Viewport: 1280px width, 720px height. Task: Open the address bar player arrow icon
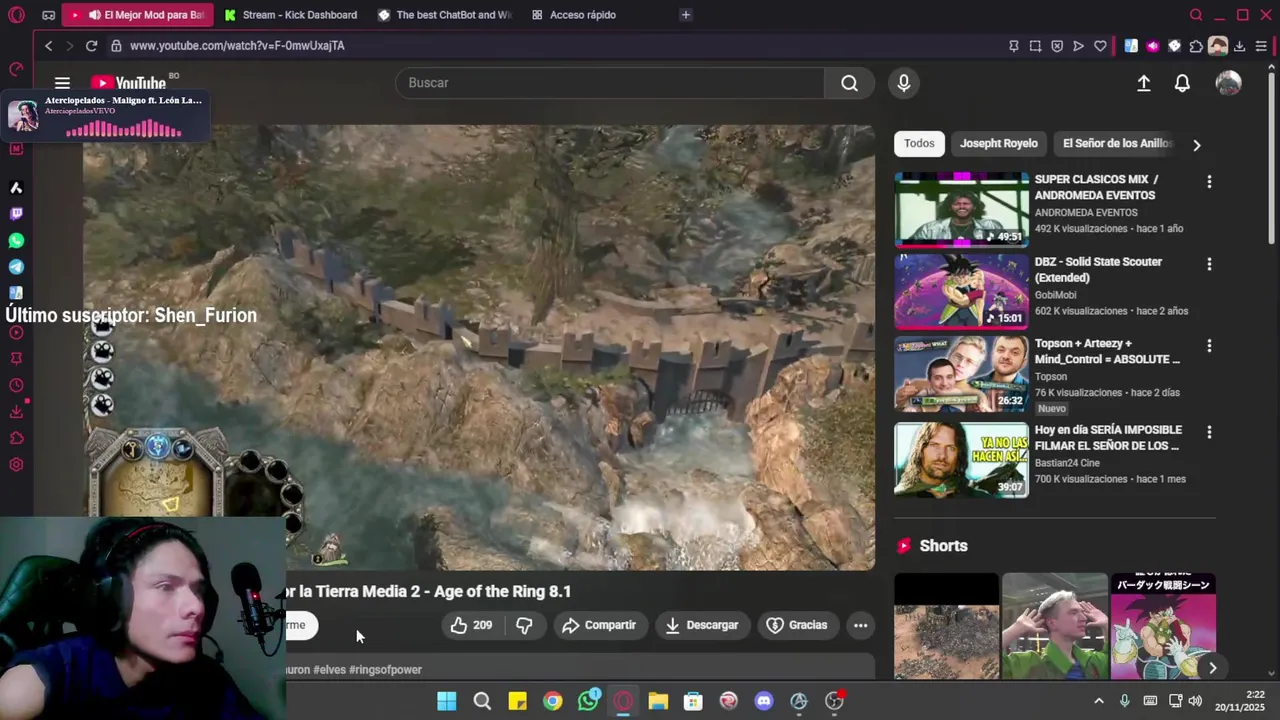point(1078,46)
